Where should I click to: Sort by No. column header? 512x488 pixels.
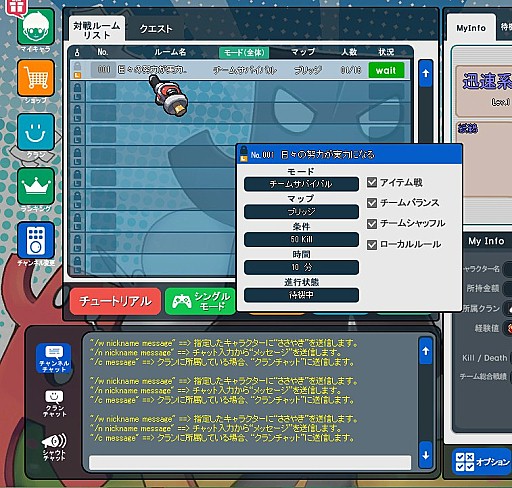[103, 52]
